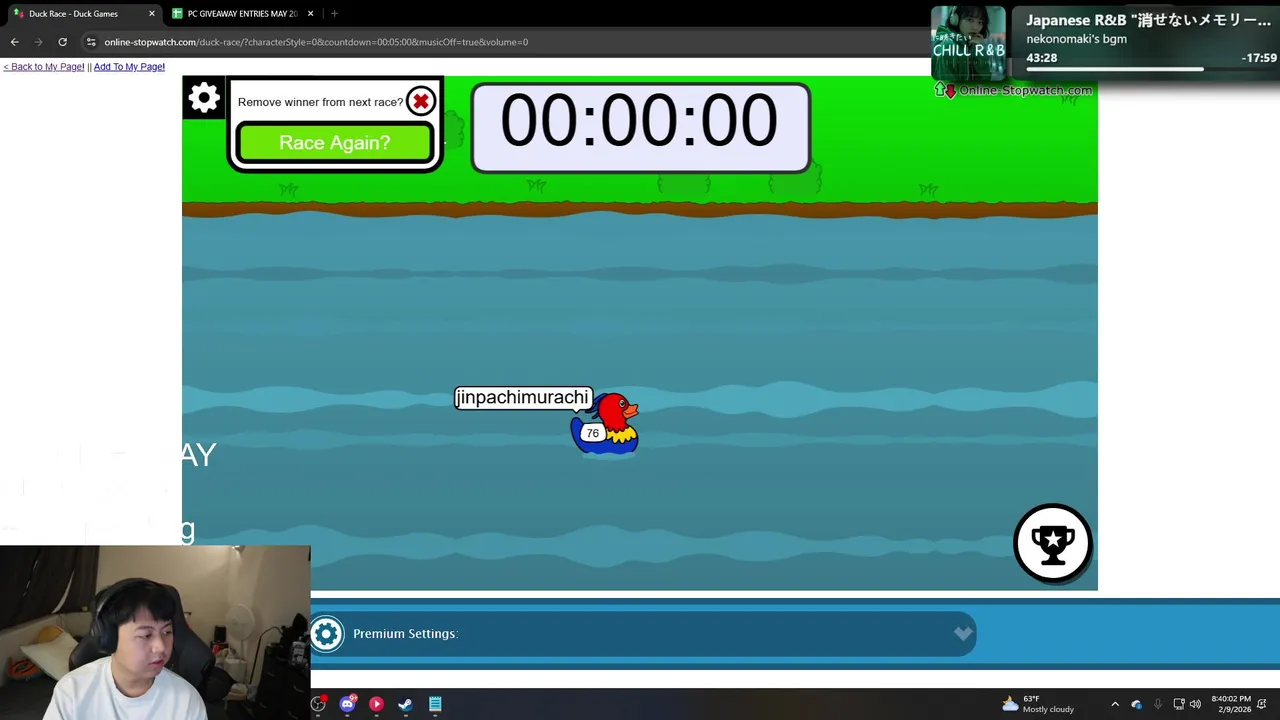Open the volume speaker tray icon
This screenshot has width=1280, height=720.
pos(1195,704)
